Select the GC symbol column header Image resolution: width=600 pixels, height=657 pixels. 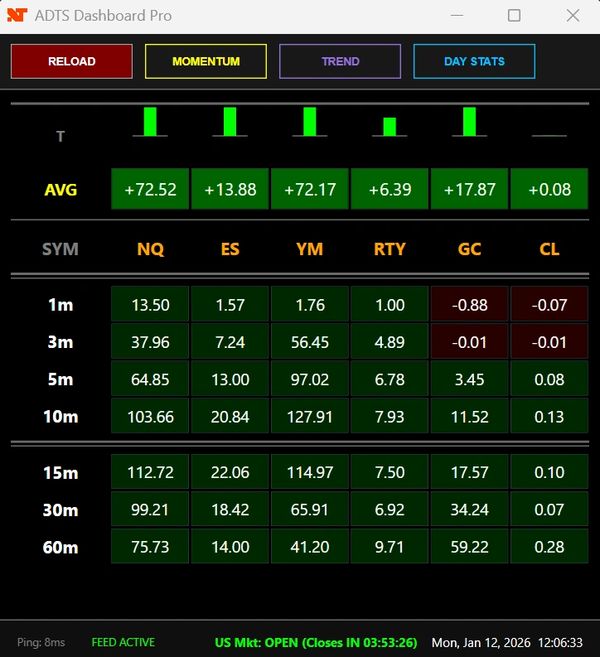469,249
